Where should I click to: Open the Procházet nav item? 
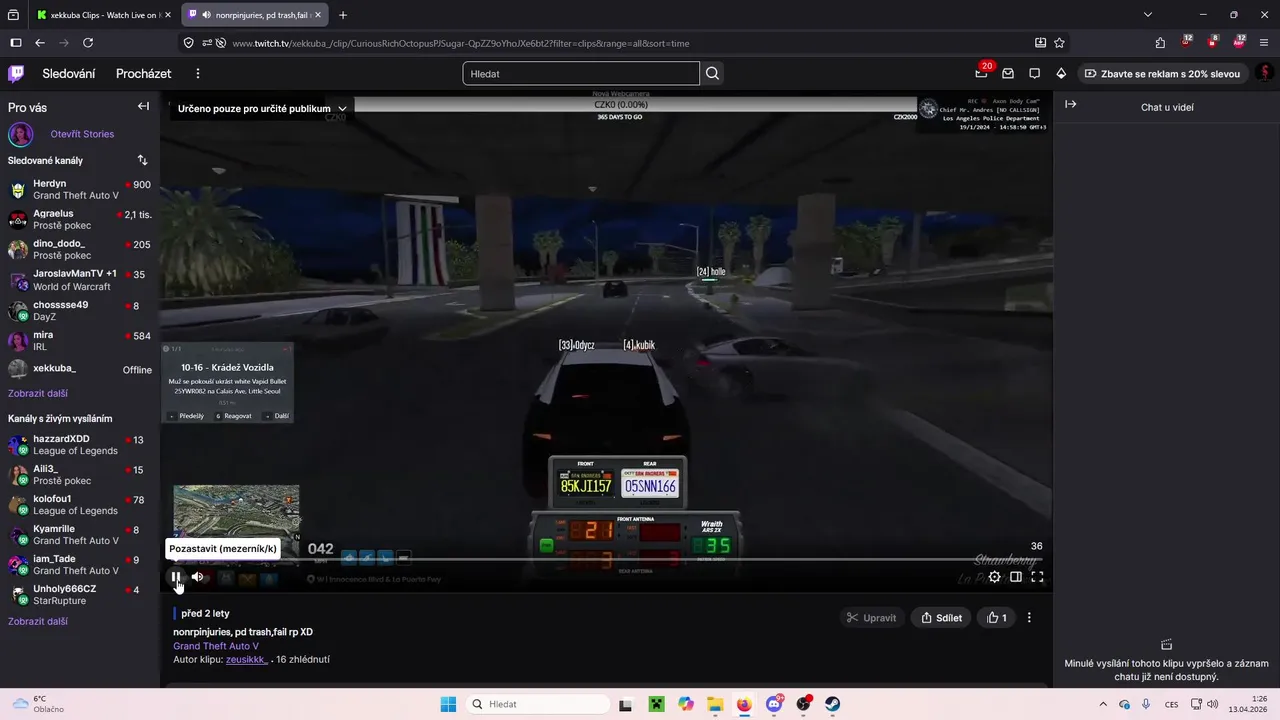143,74
